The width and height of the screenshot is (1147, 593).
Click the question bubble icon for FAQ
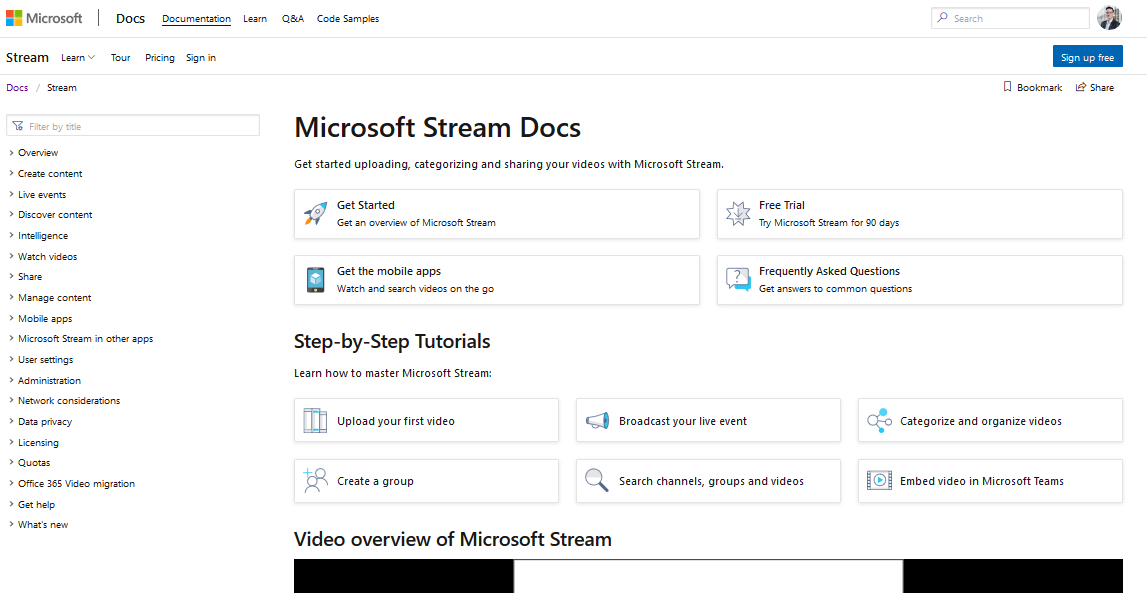click(737, 279)
